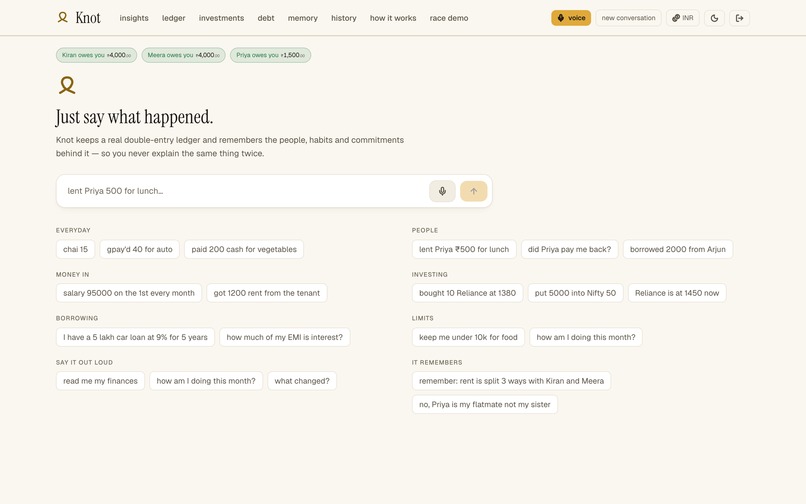Choose got 1200 rent from the tenant
806x504 pixels.
point(267,293)
